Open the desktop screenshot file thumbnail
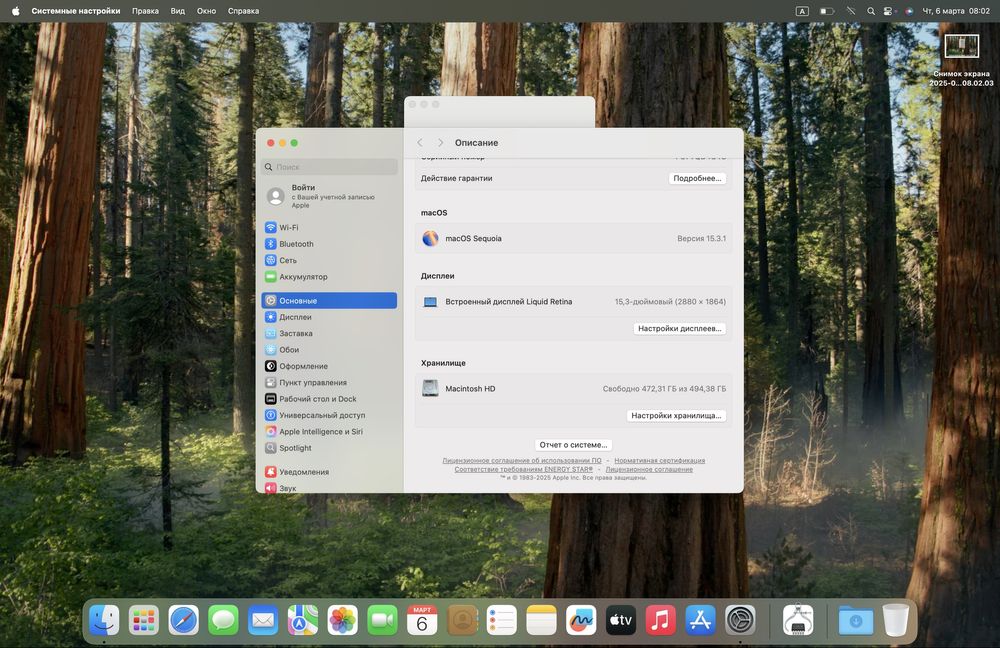The height and width of the screenshot is (648, 1000). click(x=961, y=47)
